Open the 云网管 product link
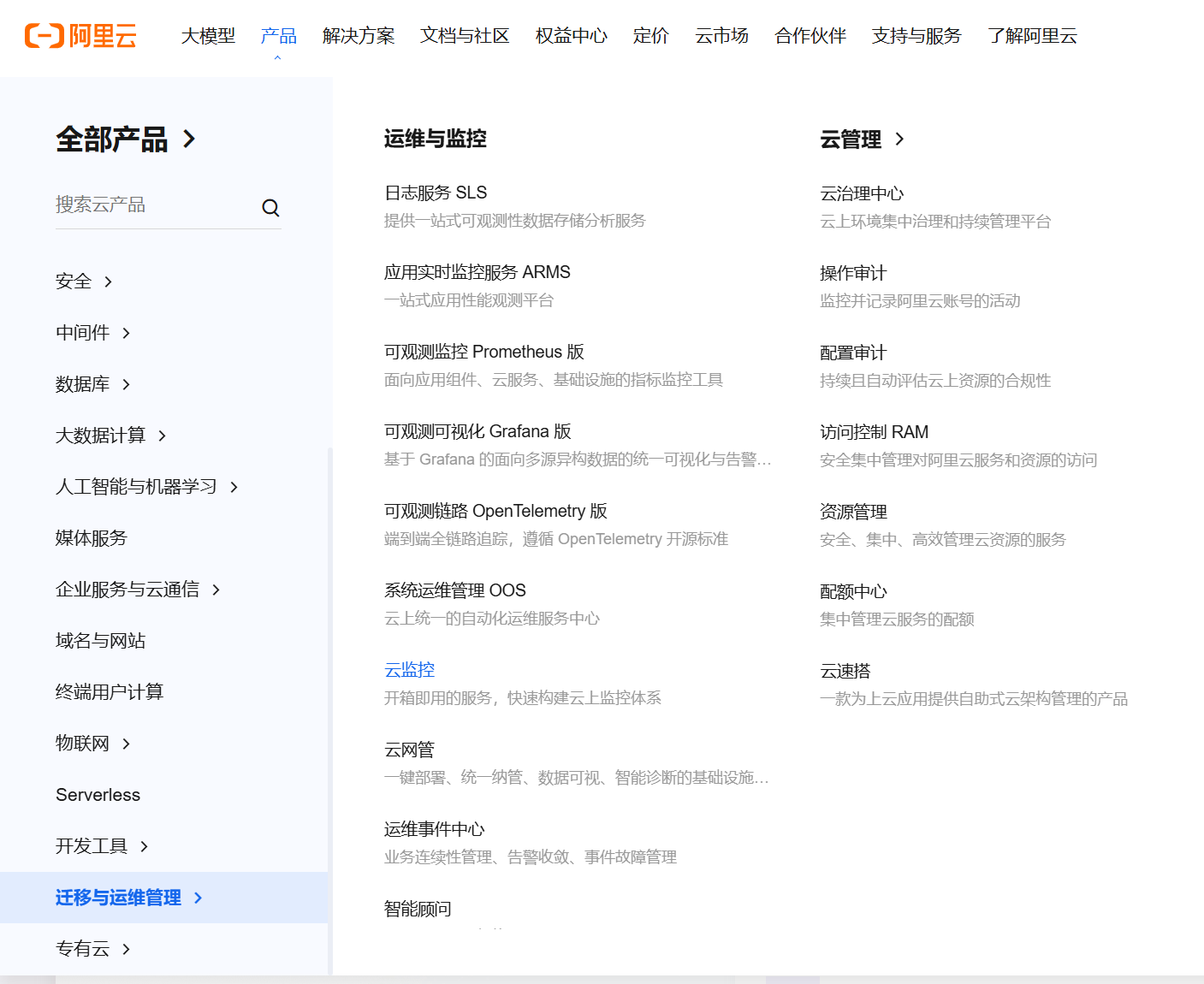 click(409, 750)
